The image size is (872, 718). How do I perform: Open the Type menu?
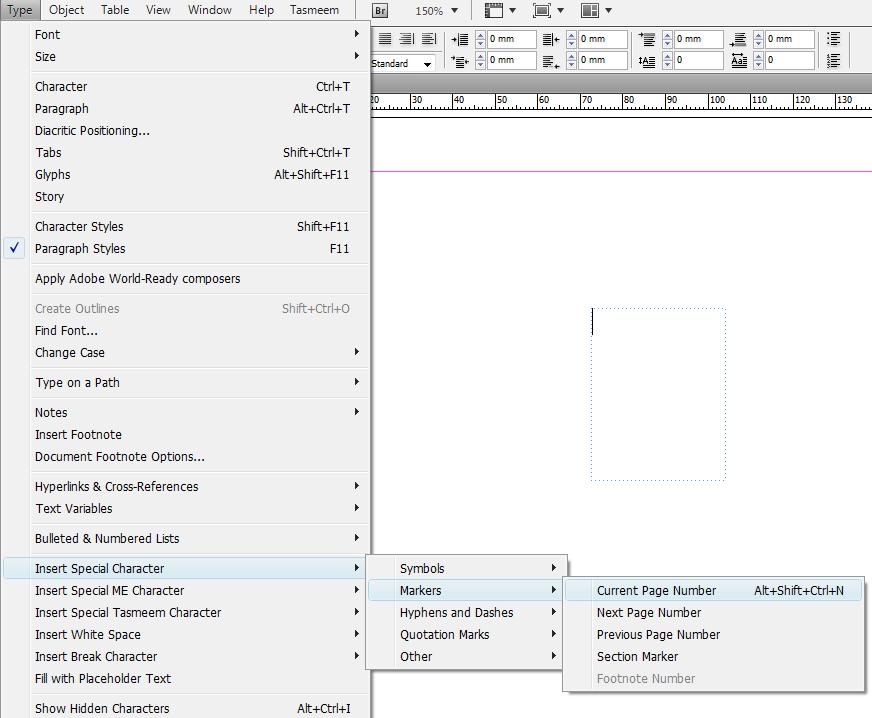[19, 10]
